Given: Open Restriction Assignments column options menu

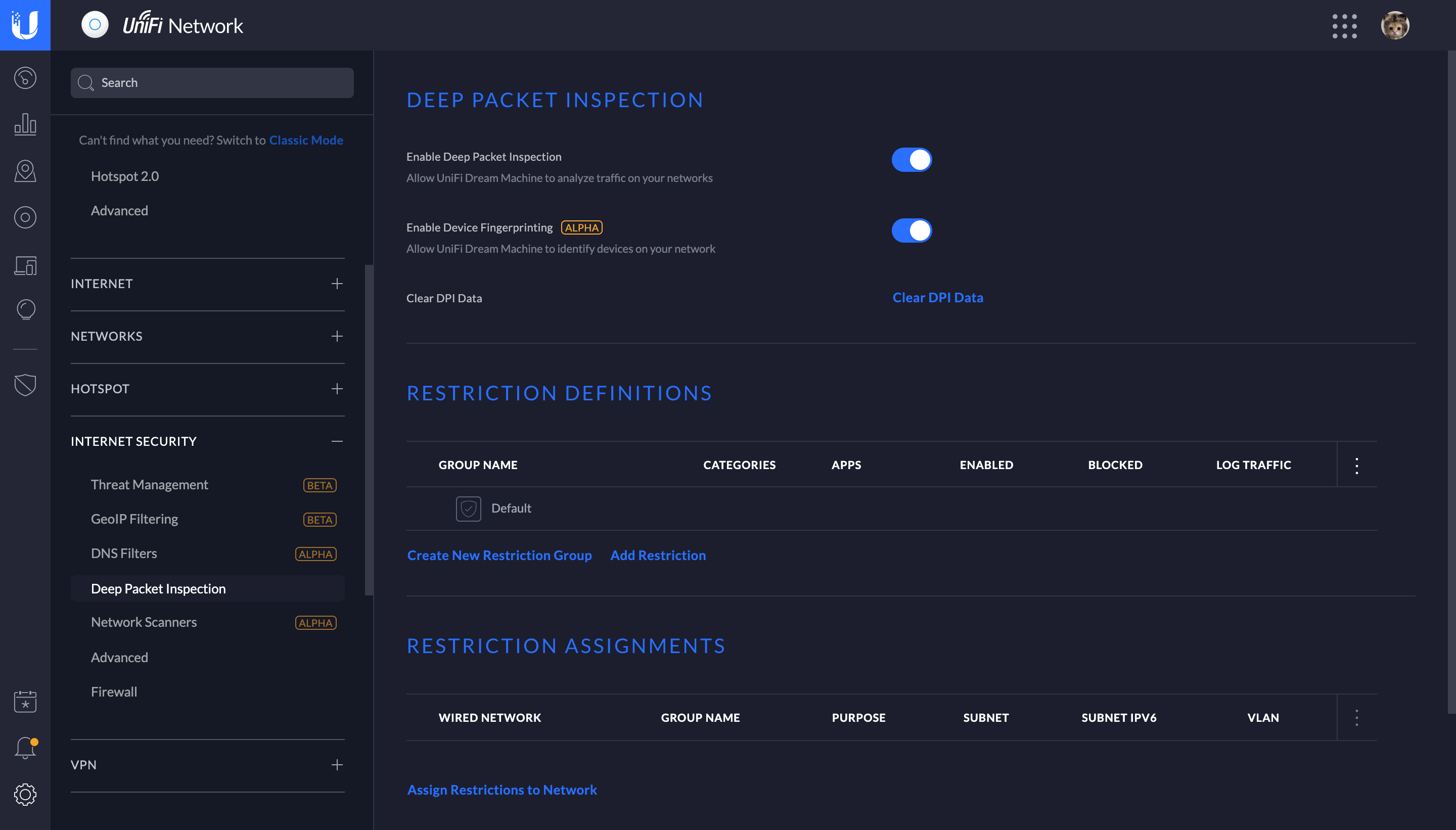Looking at the screenshot, I should 1356,718.
